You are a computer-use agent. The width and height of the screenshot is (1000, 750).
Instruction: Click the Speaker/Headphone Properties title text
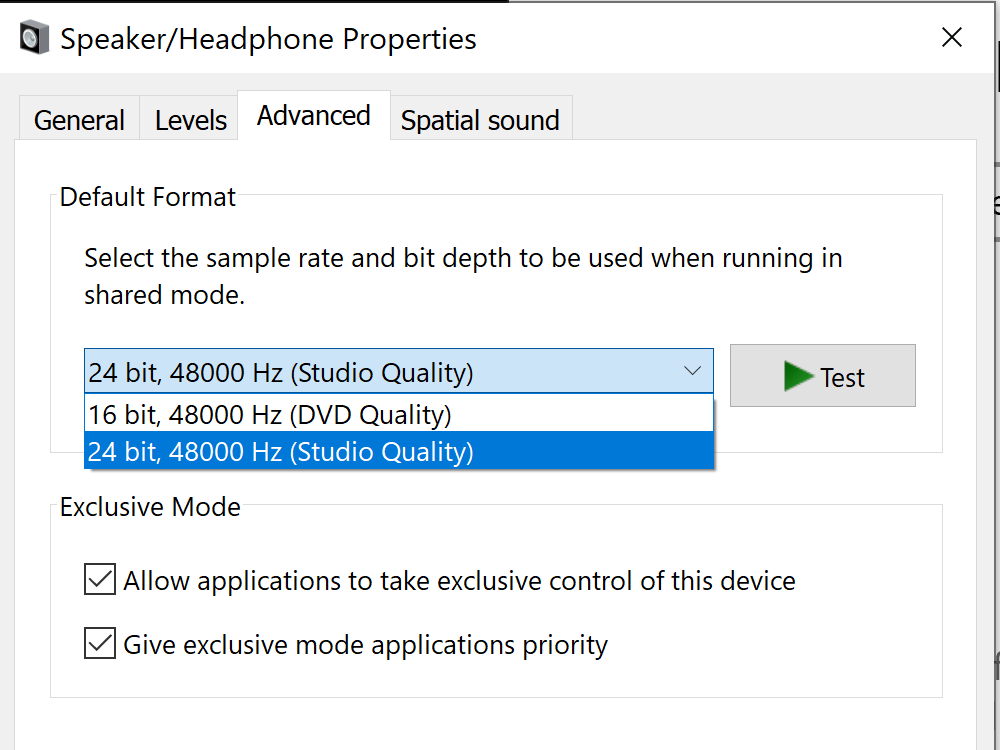point(268,40)
